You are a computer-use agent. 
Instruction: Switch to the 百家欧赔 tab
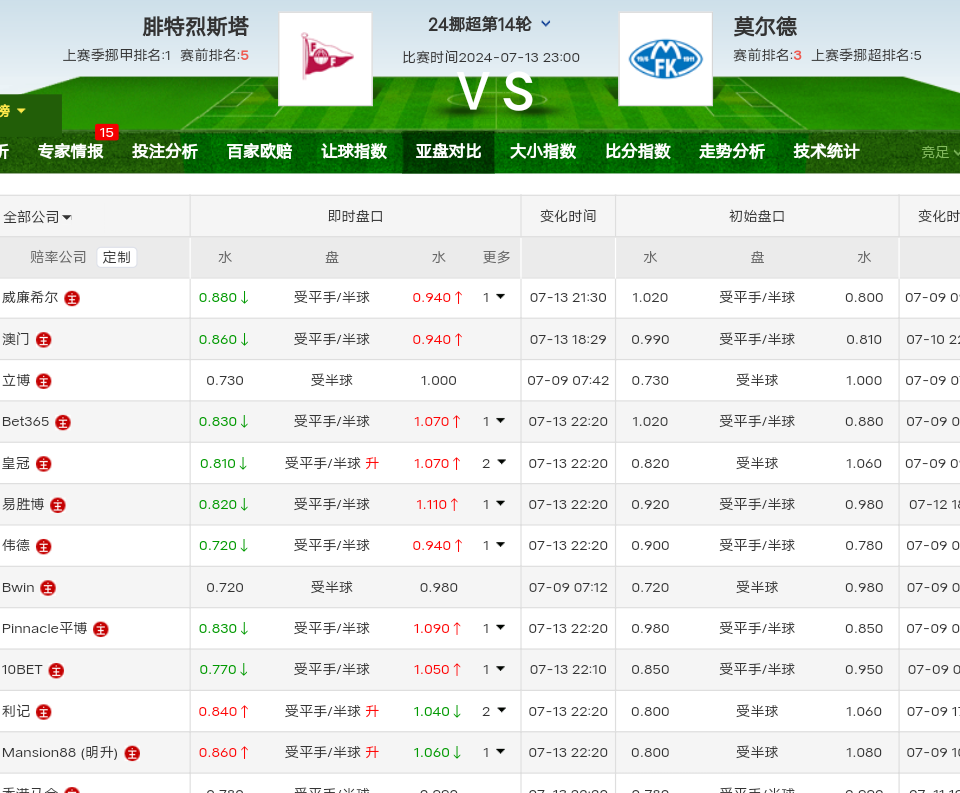pos(259,152)
